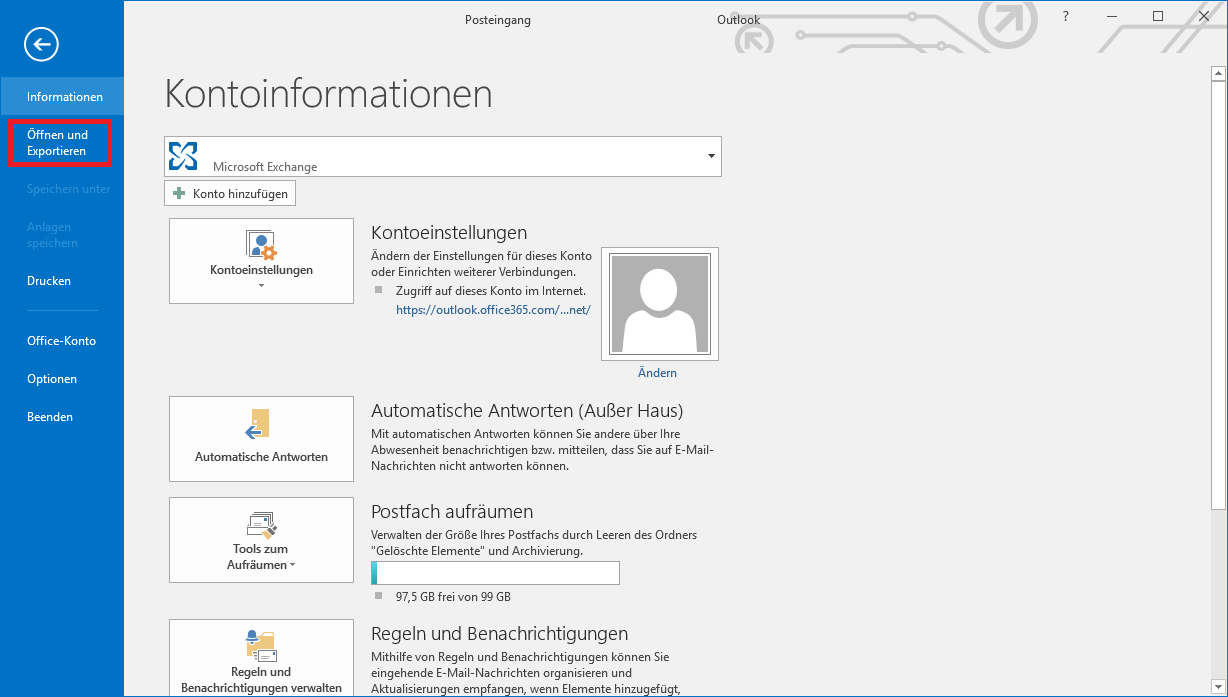Click the Tools zum Aufräumen icon

tap(261, 524)
